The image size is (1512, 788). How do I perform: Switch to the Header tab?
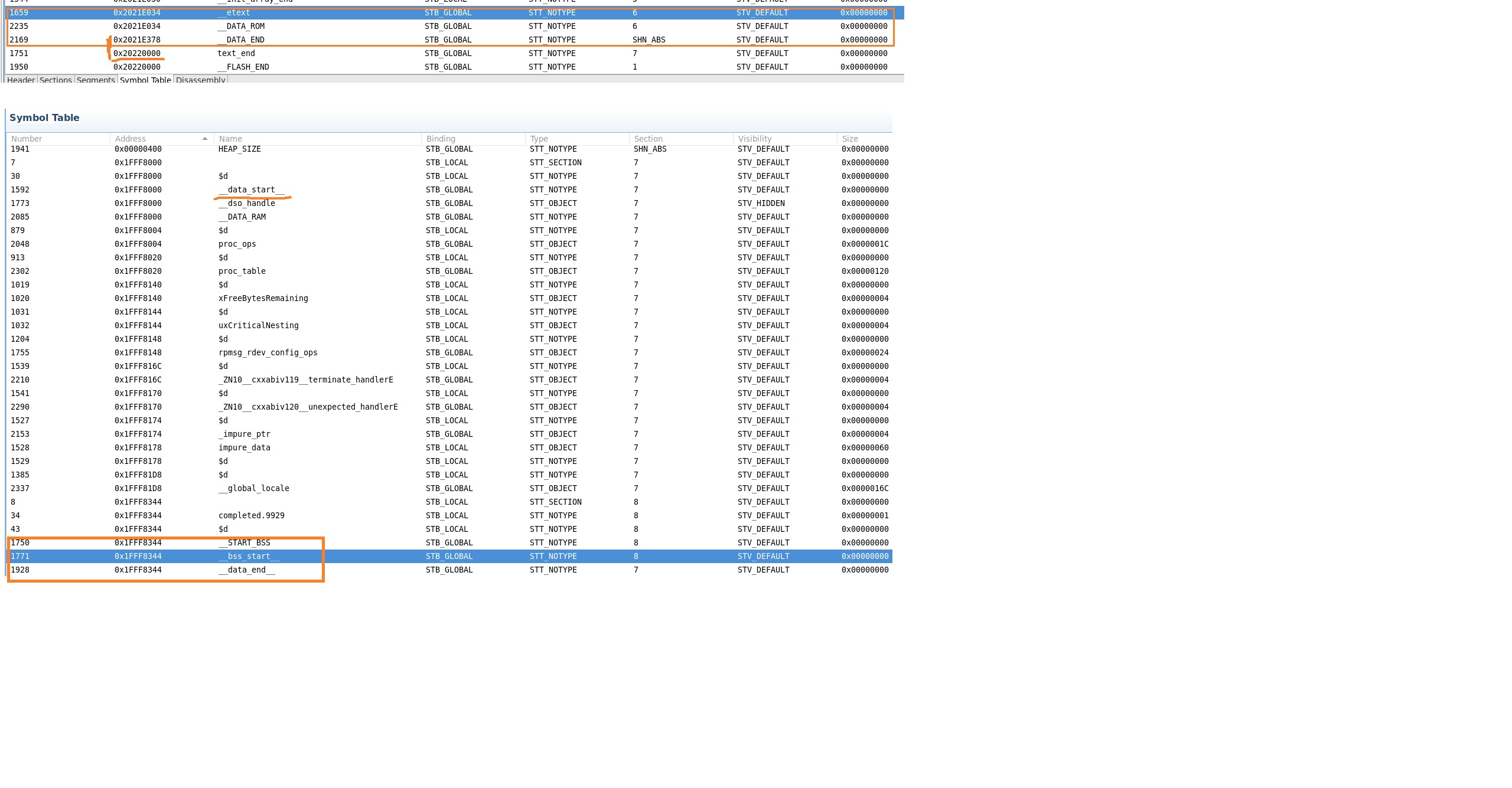pyautogui.click(x=21, y=80)
